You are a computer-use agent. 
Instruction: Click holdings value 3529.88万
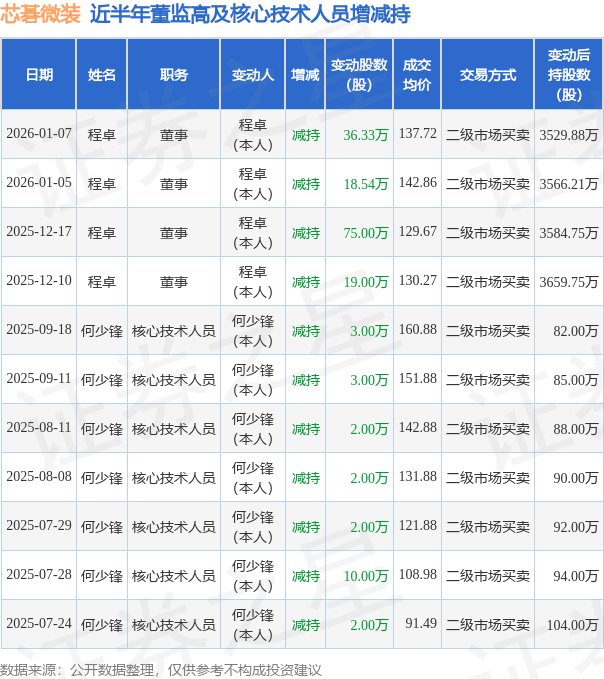[x=569, y=135]
